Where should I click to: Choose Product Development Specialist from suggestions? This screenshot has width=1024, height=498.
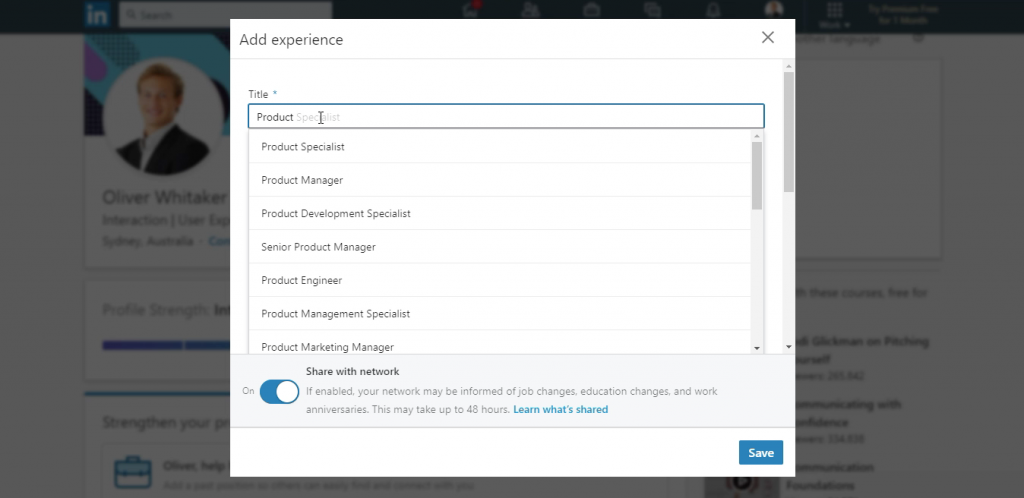click(x=500, y=213)
